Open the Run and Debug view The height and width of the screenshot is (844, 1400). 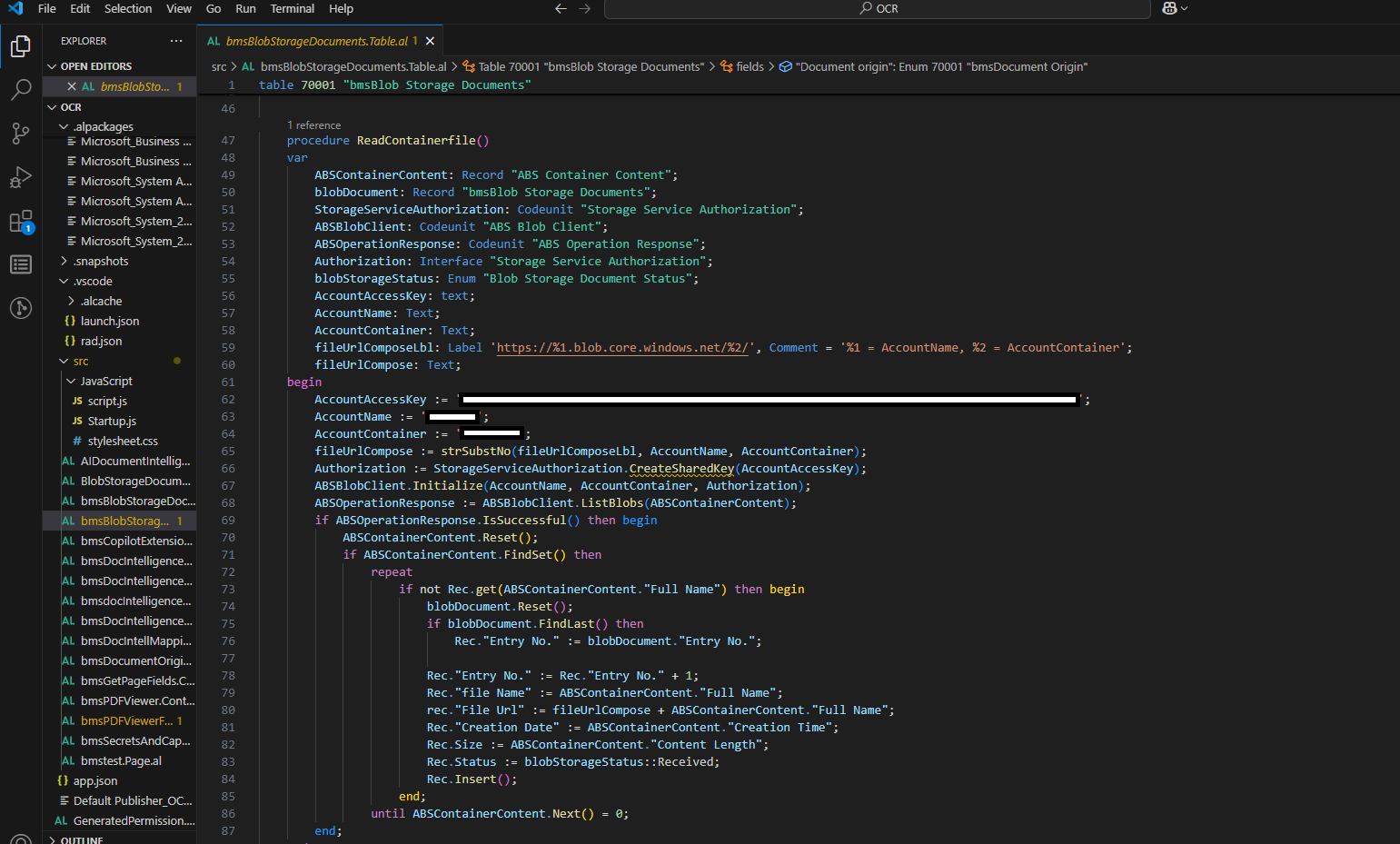[21, 177]
